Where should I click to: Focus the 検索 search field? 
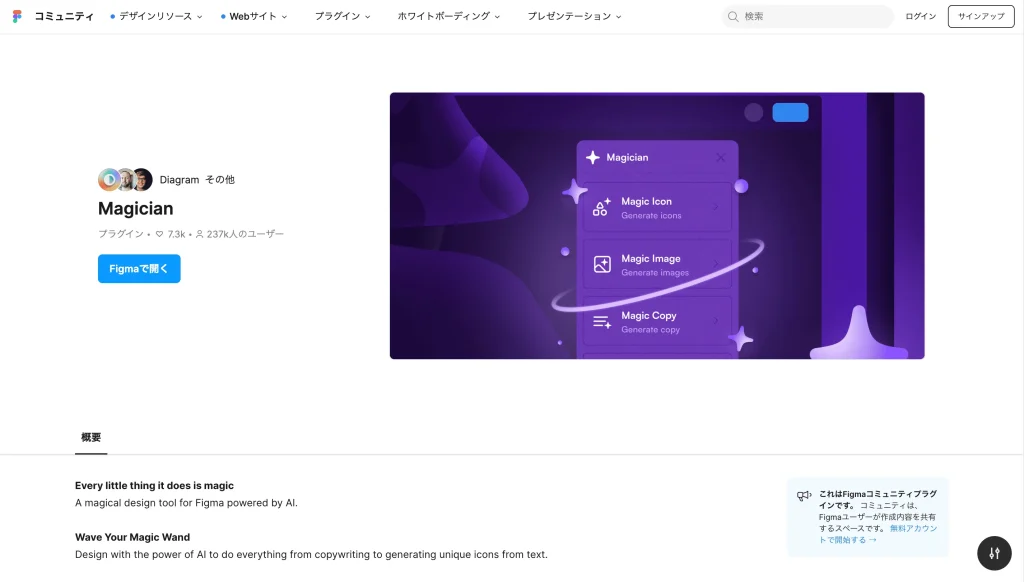[807, 16]
